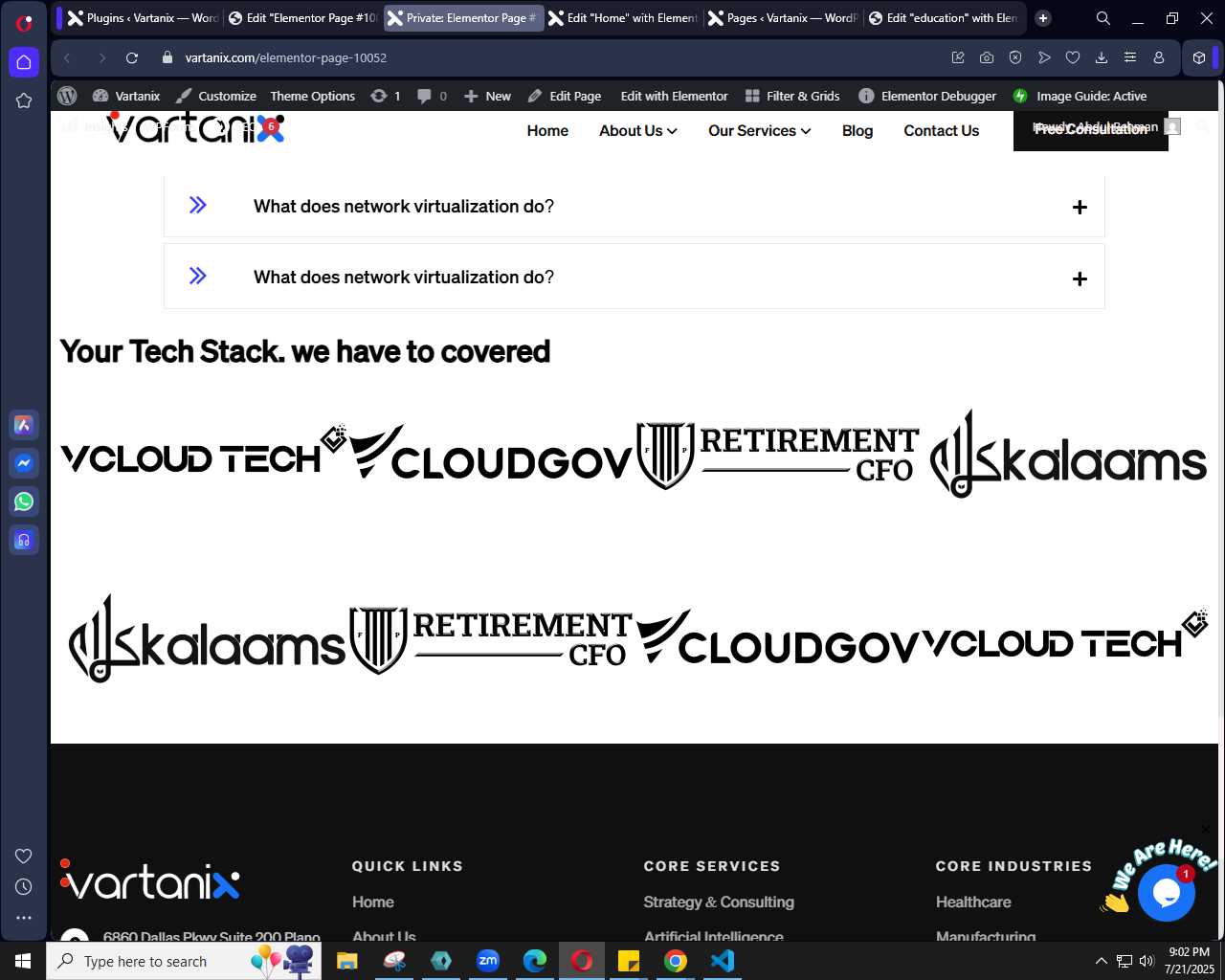The width and height of the screenshot is (1225, 980).
Task: Open the purple sidebar app below WhatsApp
Action: (24, 540)
